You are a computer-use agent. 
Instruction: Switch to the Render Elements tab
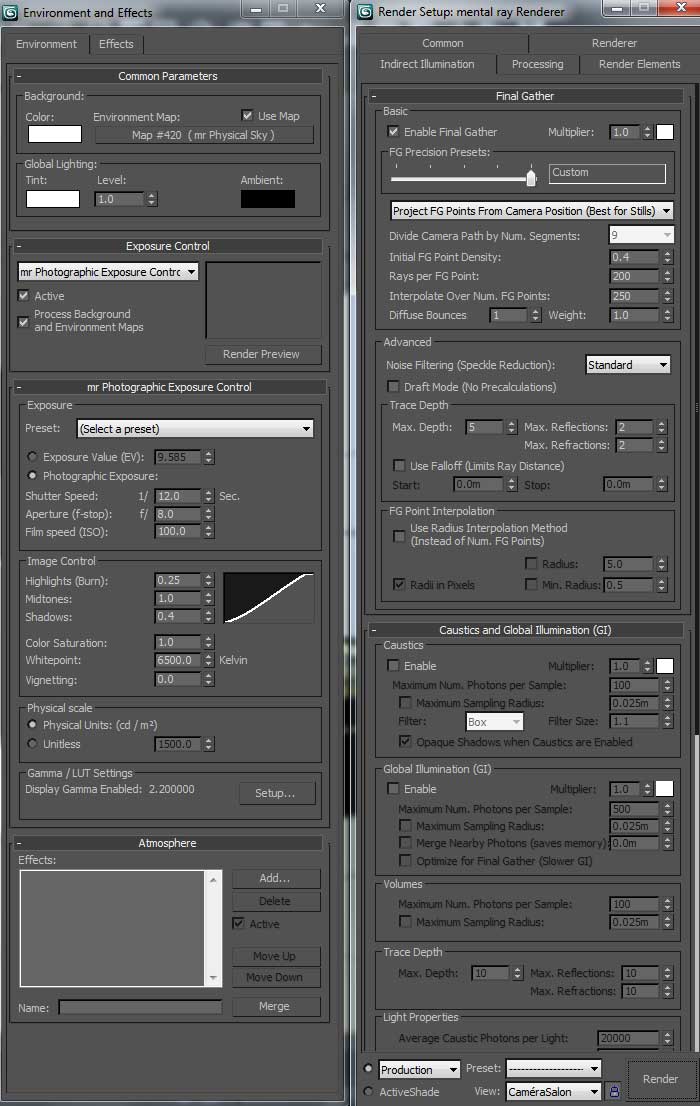pos(639,64)
